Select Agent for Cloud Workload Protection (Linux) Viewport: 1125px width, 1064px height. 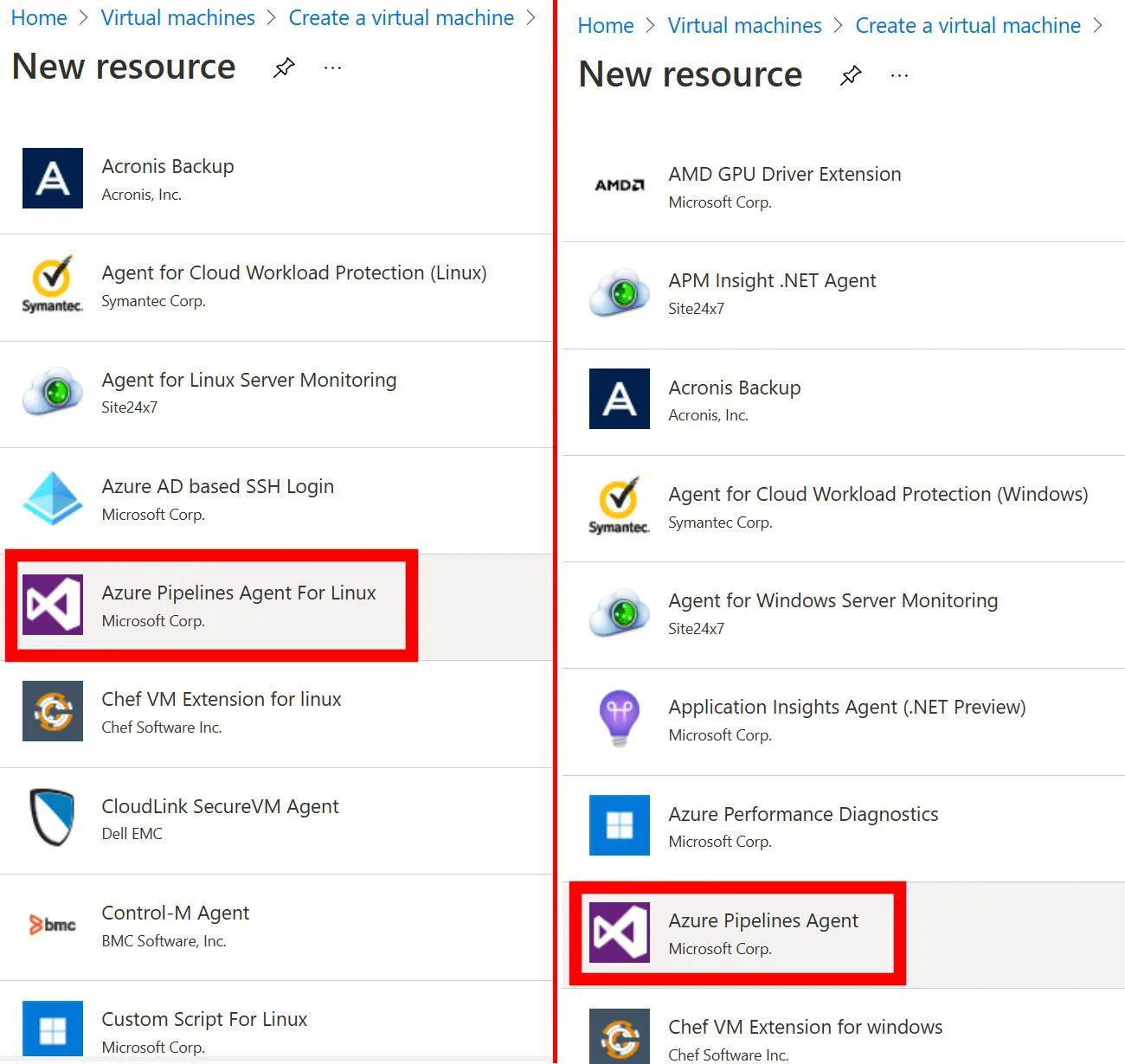[x=294, y=272]
